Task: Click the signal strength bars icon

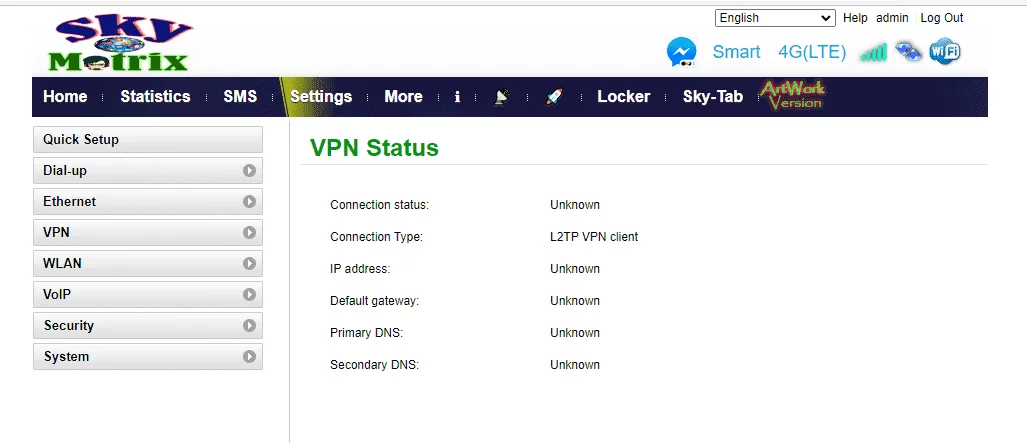Action: (873, 52)
